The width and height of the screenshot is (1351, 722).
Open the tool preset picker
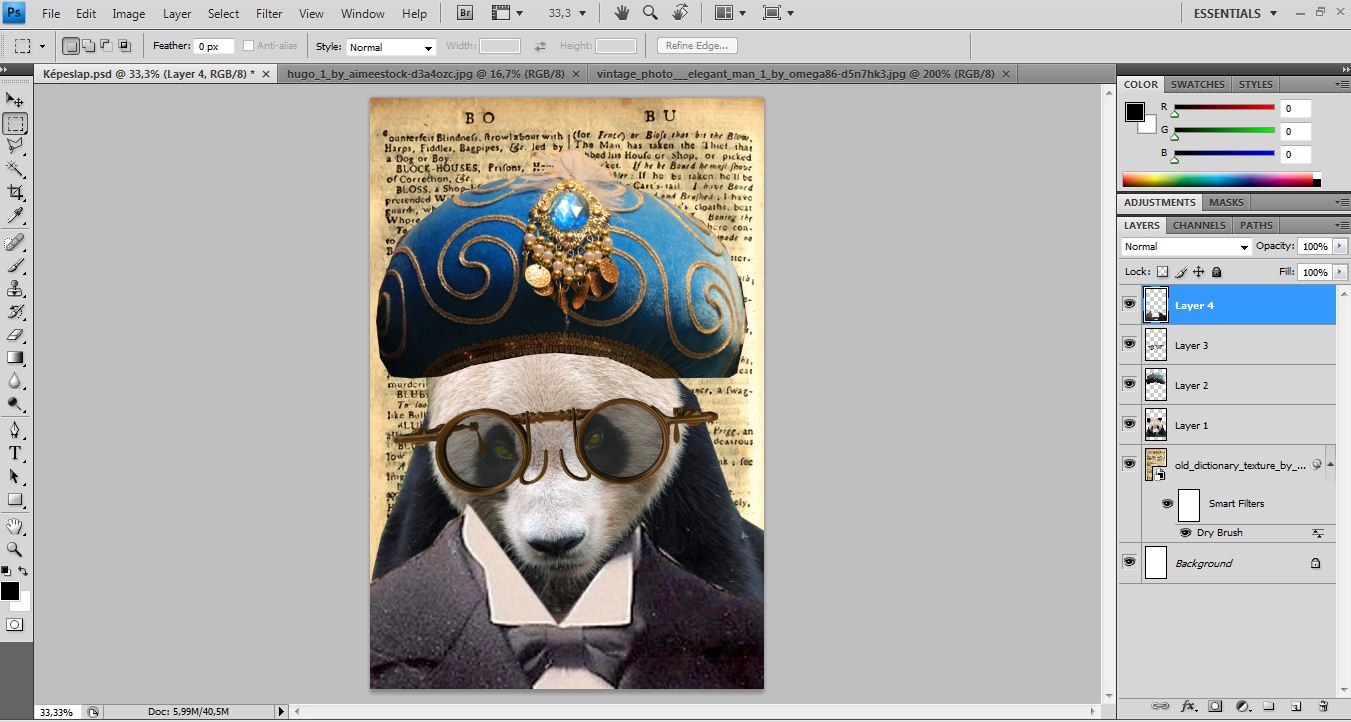[x=29, y=46]
